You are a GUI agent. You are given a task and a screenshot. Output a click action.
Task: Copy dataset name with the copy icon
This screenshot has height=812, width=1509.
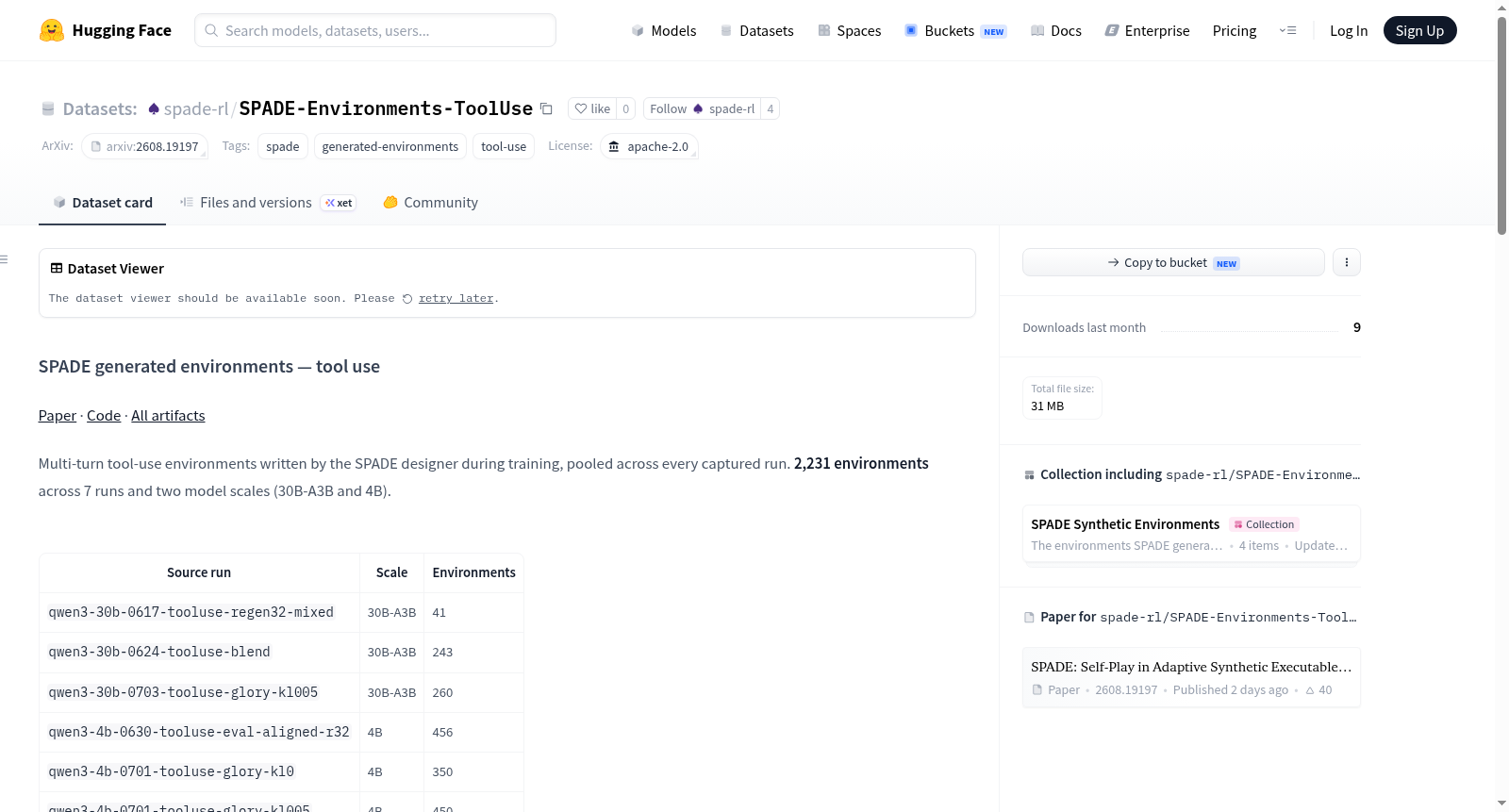tap(546, 108)
